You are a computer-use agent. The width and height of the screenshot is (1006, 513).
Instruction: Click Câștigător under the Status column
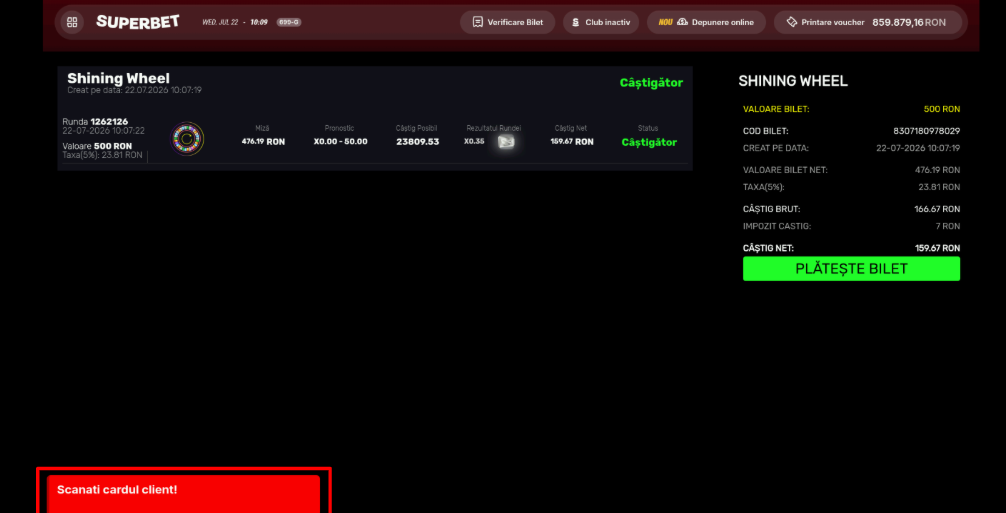click(649, 142)
